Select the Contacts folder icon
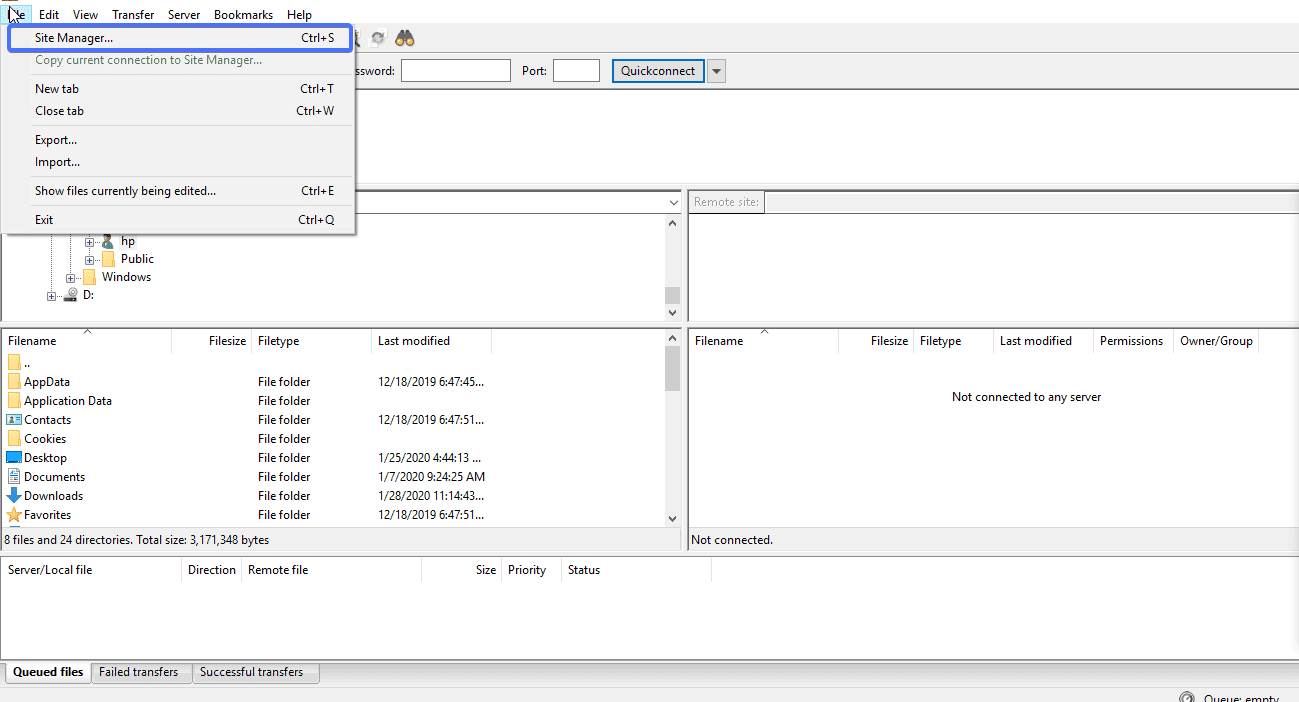This screenshot has width=1299, height=702. [14, 420]
